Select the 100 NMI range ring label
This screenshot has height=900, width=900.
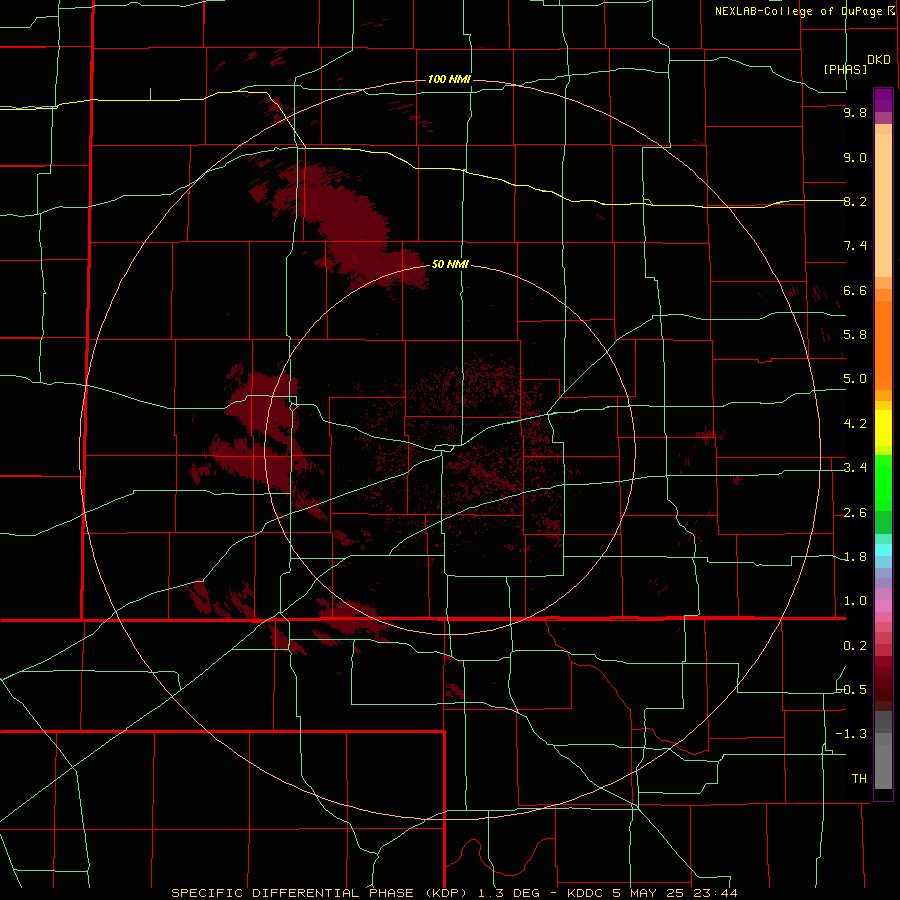pos(449,79)
